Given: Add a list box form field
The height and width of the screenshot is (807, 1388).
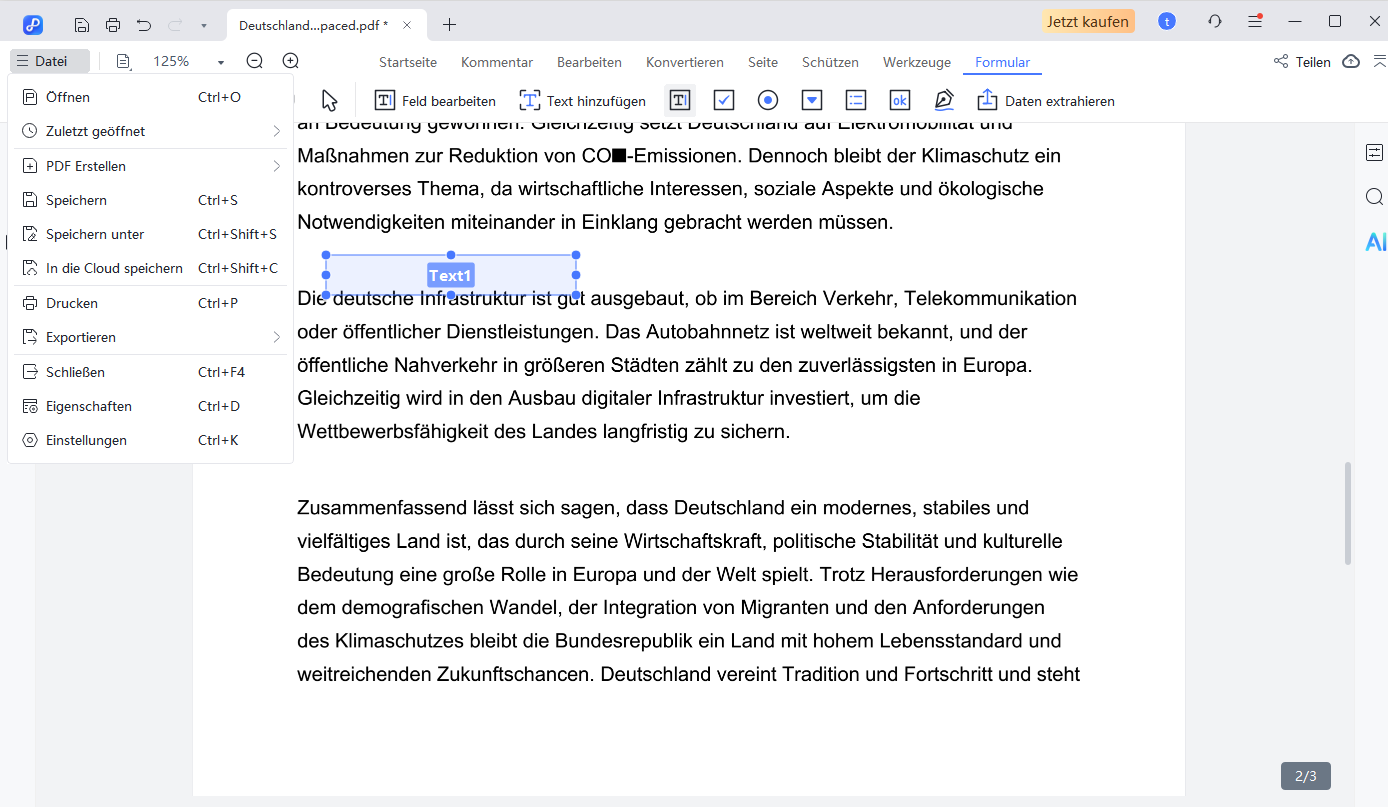Looking at the screenshot, I should click(856, 100).
